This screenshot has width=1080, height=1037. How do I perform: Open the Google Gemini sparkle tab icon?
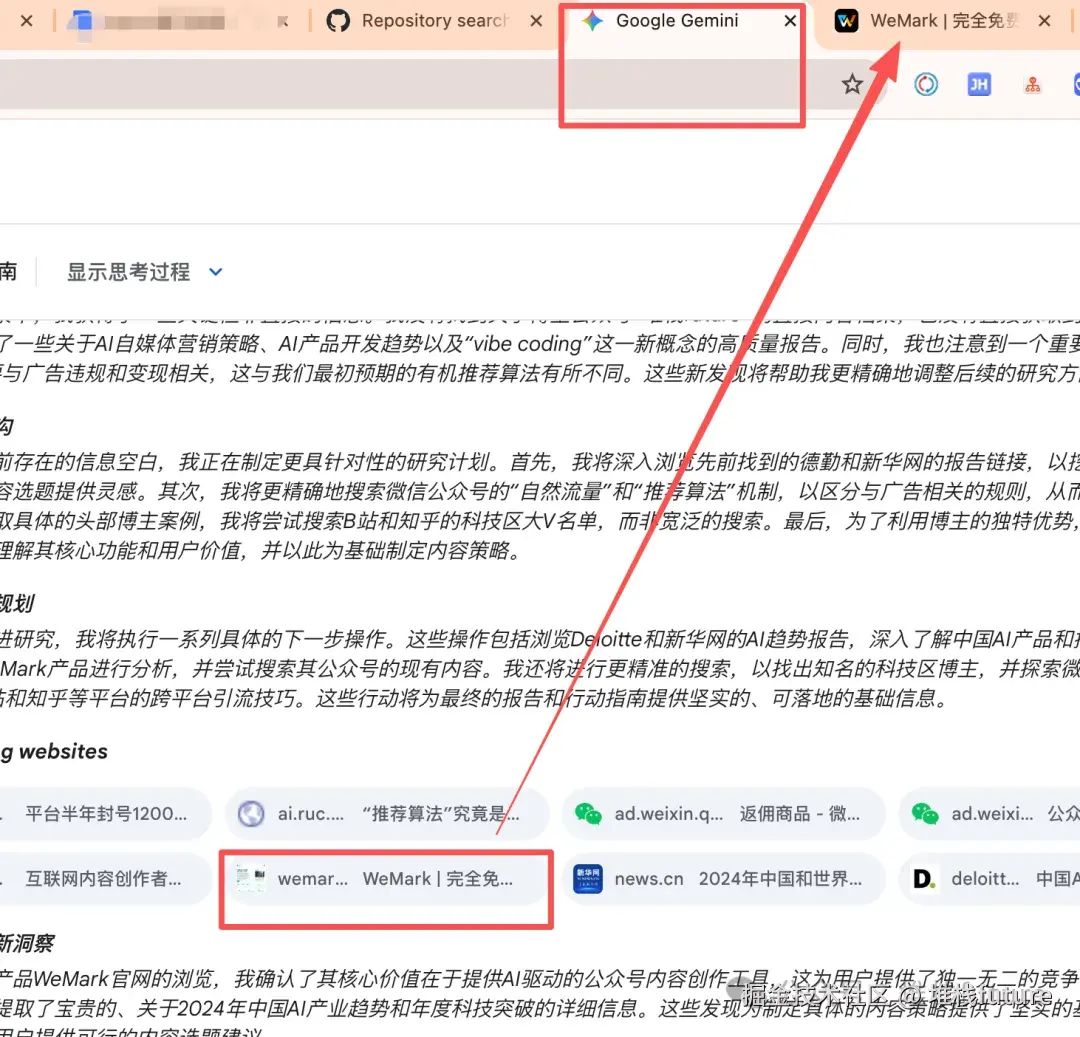point(592,20)
